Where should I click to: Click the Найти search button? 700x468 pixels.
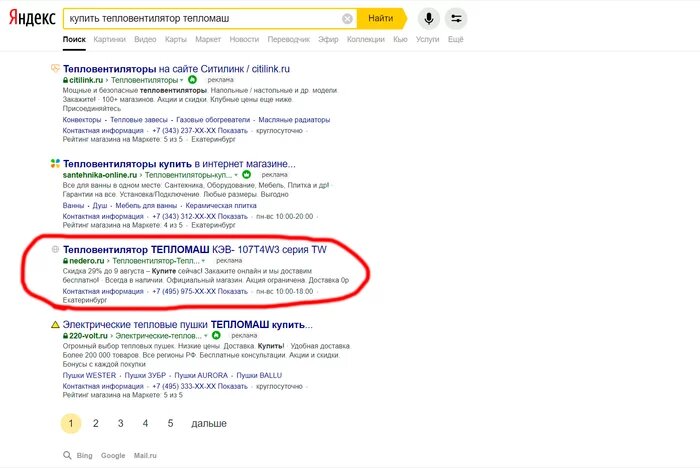pyautogui.click(x=382, y=18)
